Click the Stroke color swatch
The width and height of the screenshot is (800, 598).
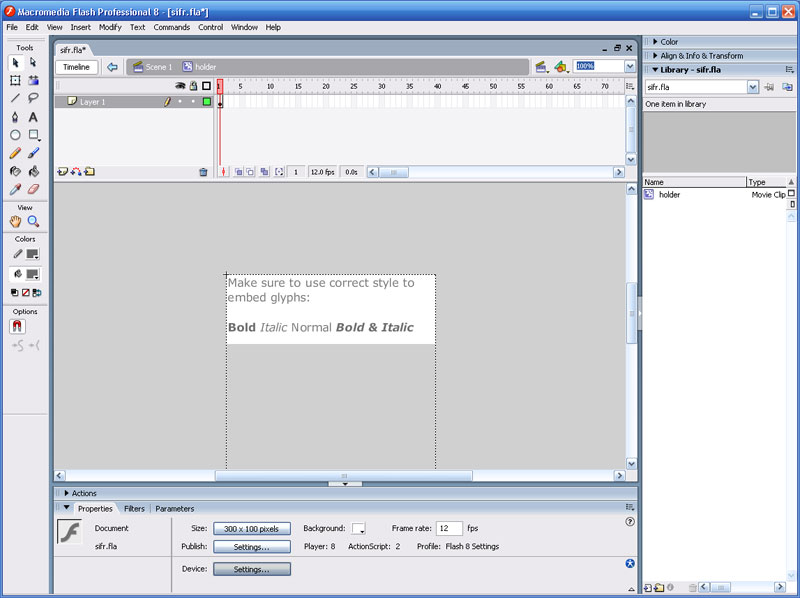[x=32, y=254]
